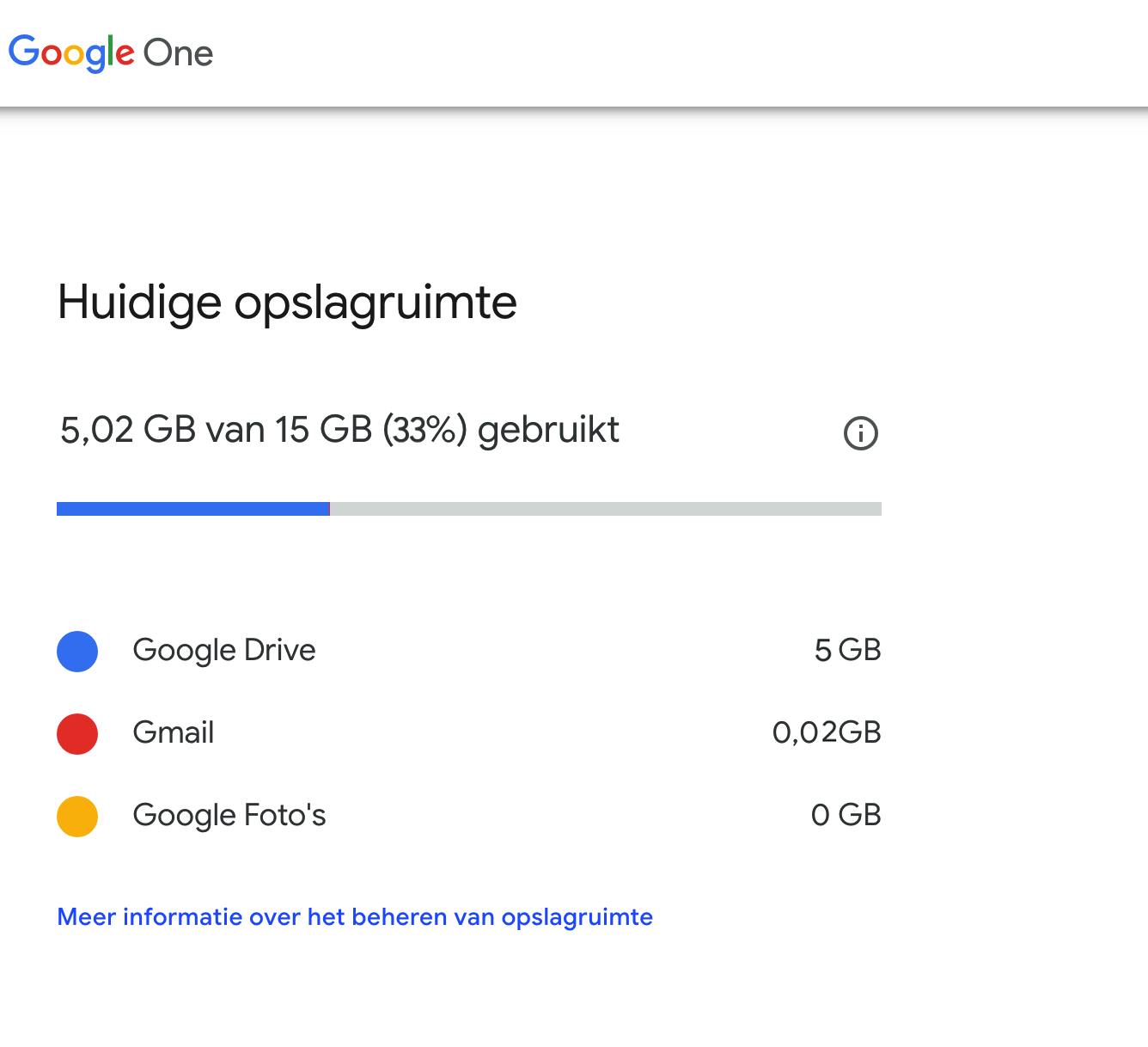Select the Google Foto's label
The height and width of the screenshot is (1047, 1148).
(229, 815)
